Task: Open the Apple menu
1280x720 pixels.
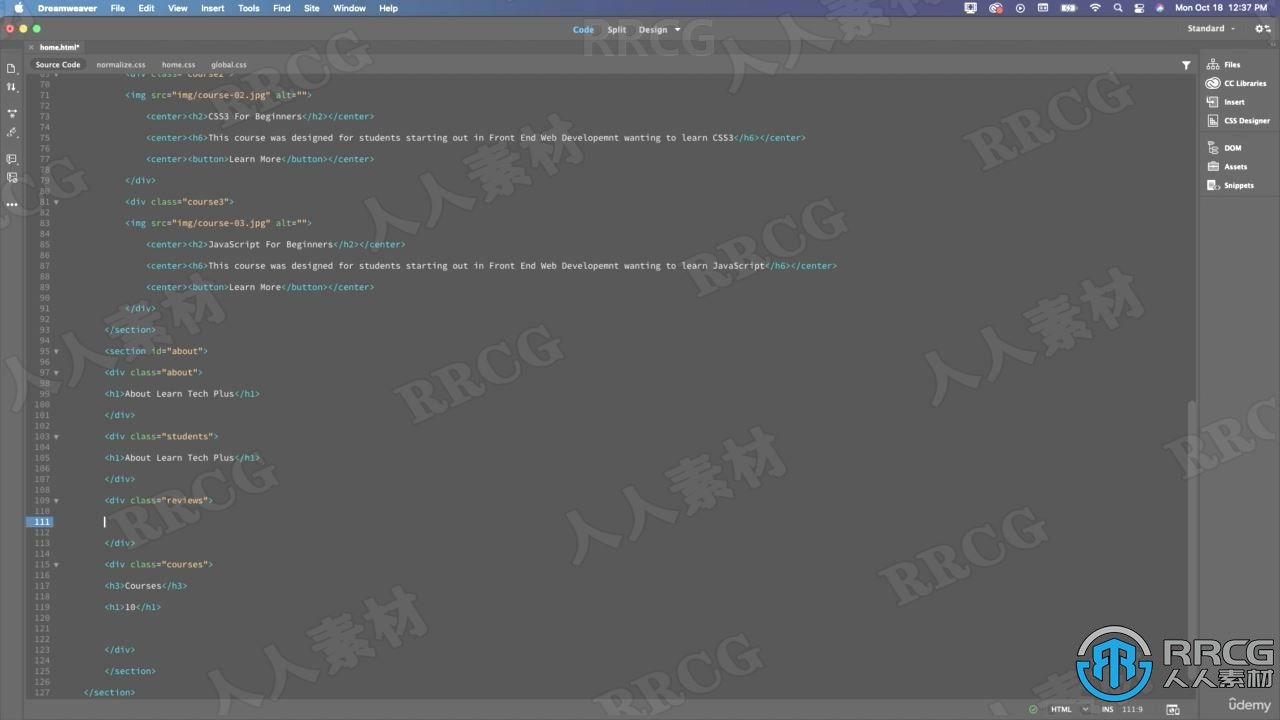Action: tap(19, 8)
